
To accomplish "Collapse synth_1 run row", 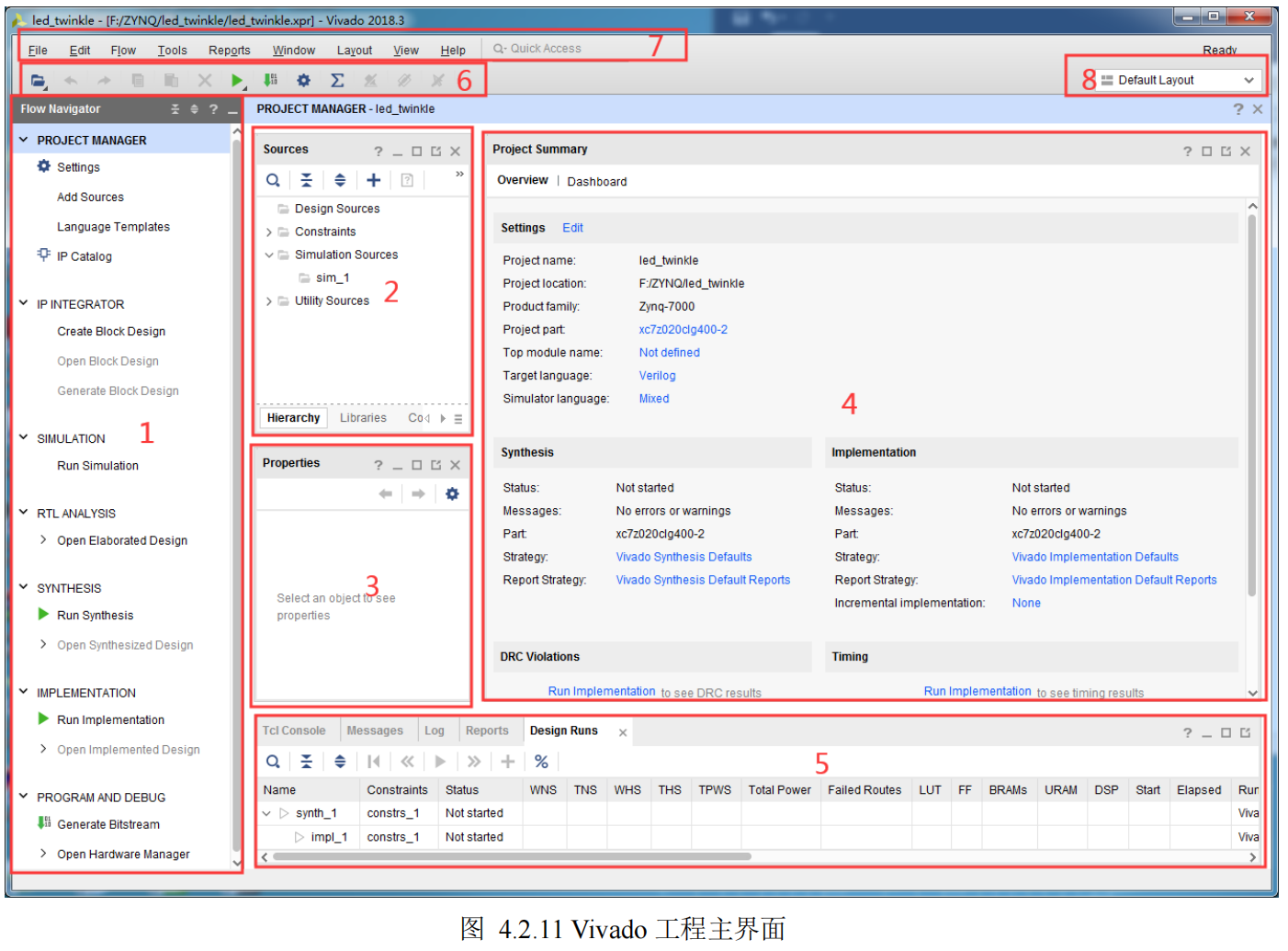I will (x=266, y=813).
